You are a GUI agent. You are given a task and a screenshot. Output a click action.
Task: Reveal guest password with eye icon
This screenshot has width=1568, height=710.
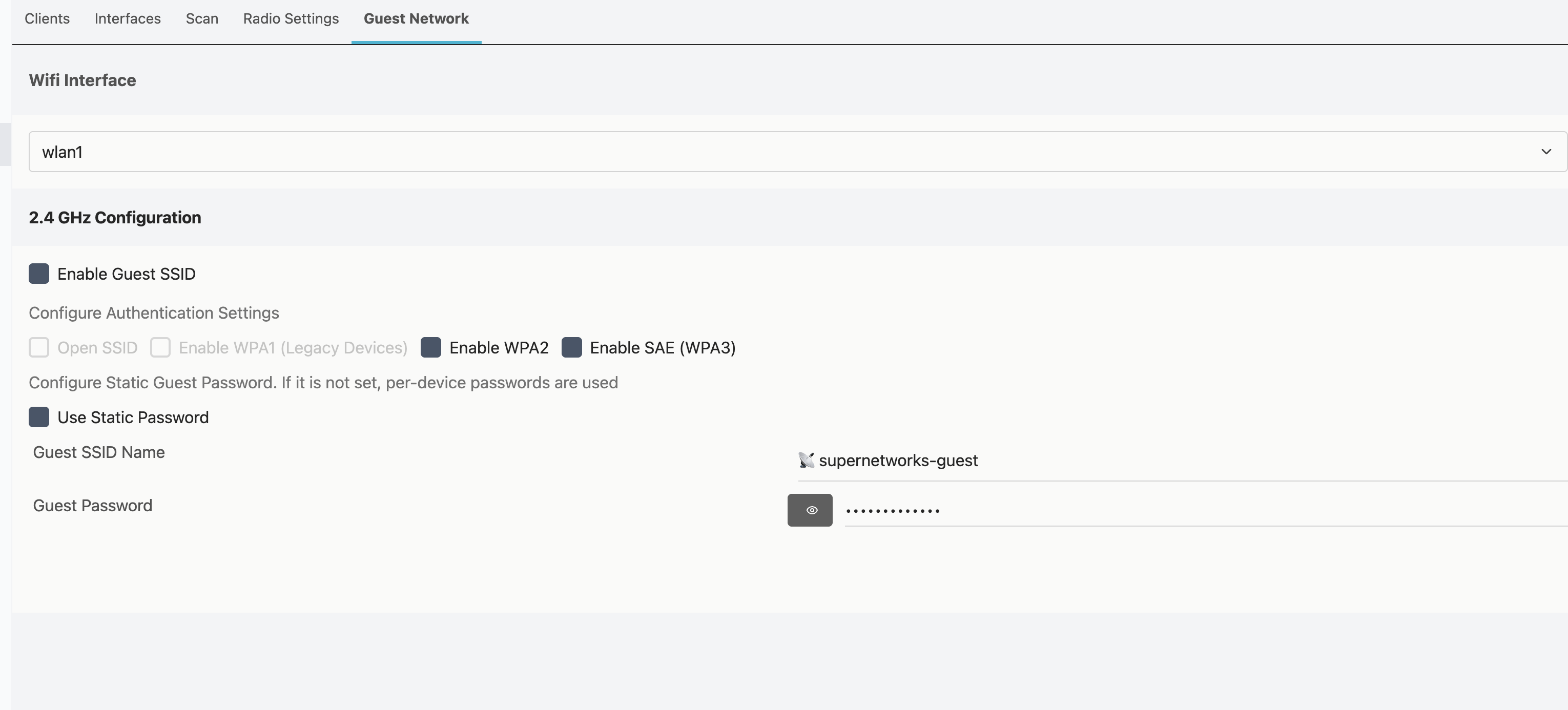click(810, 510)
